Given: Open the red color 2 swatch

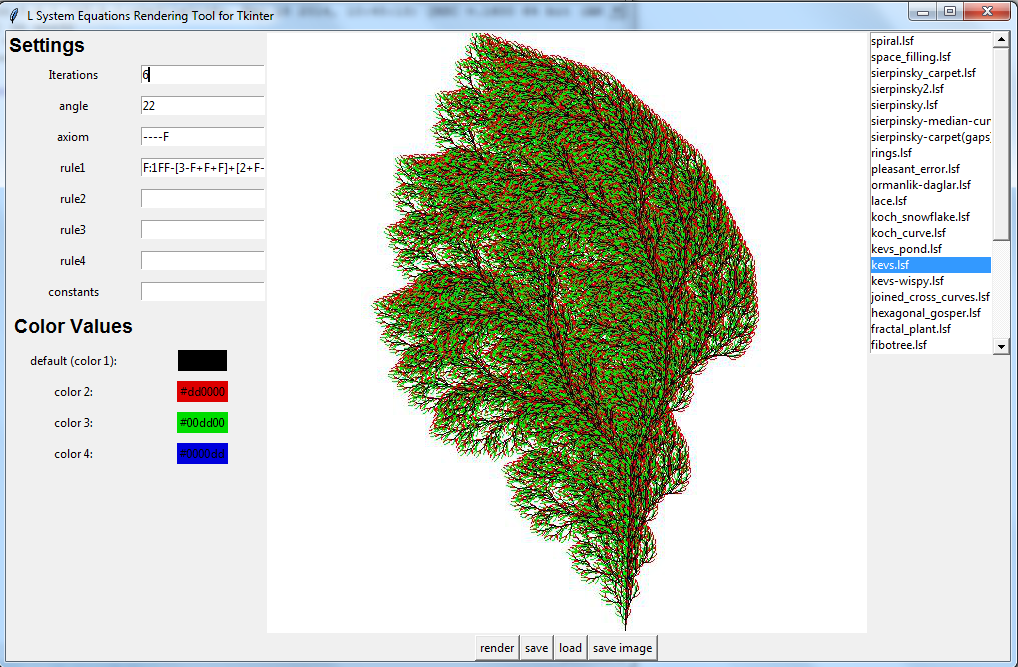Looking at the screenshot, I should [x=202, y=392].
